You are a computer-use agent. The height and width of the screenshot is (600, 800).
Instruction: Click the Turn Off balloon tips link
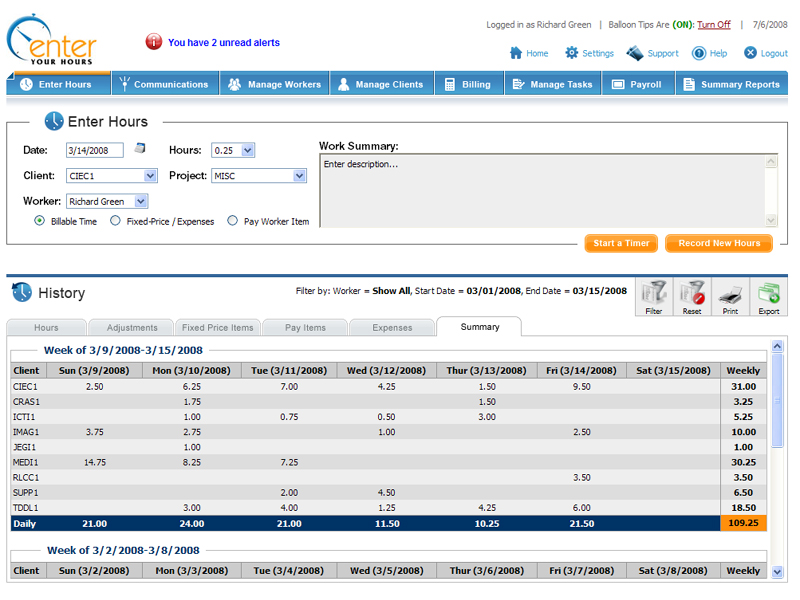713,25
